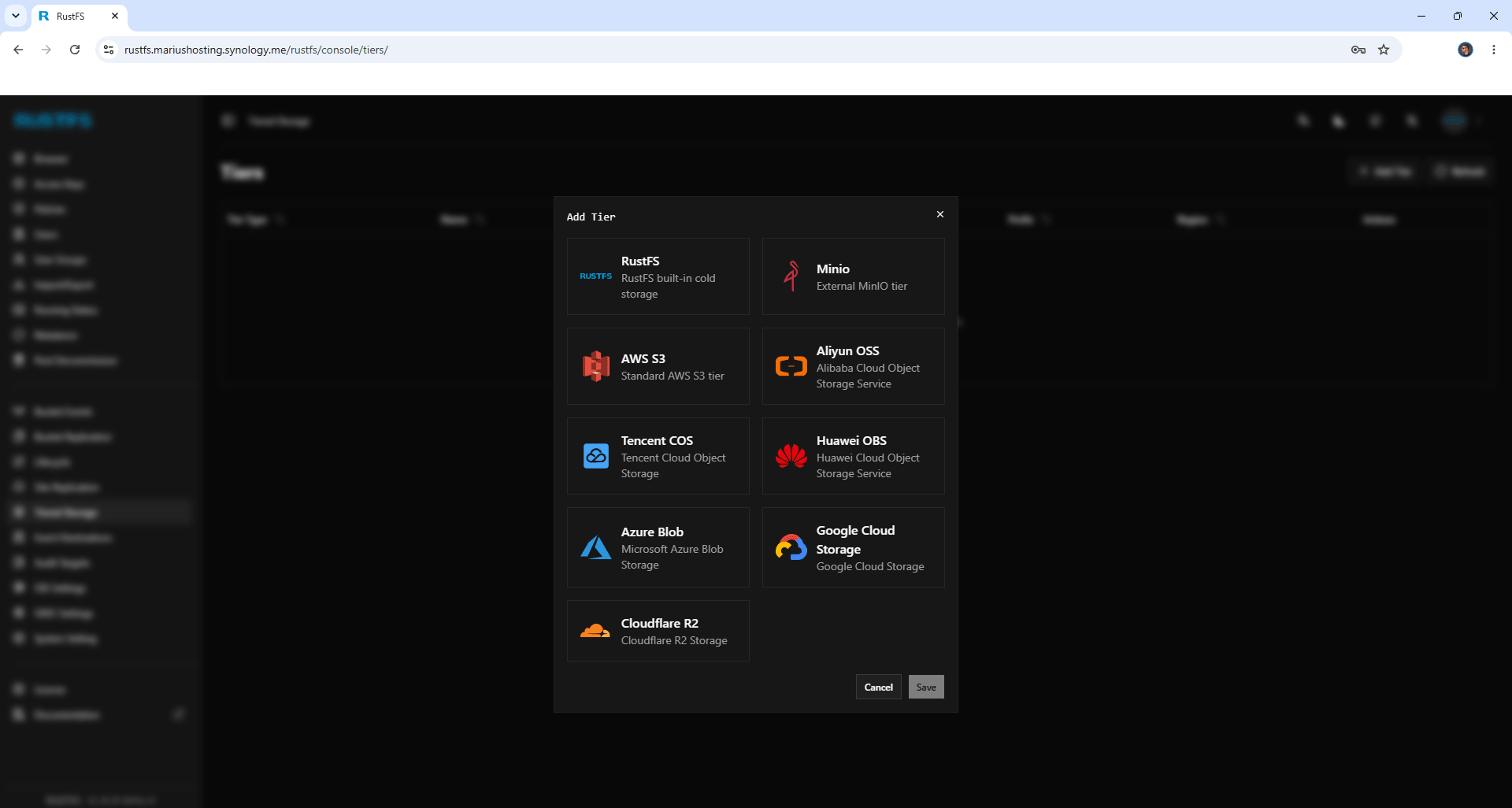Viewport: 1512px width, 808px height.
Task: Go forward in browser history
Action: (x=46, y=50)
